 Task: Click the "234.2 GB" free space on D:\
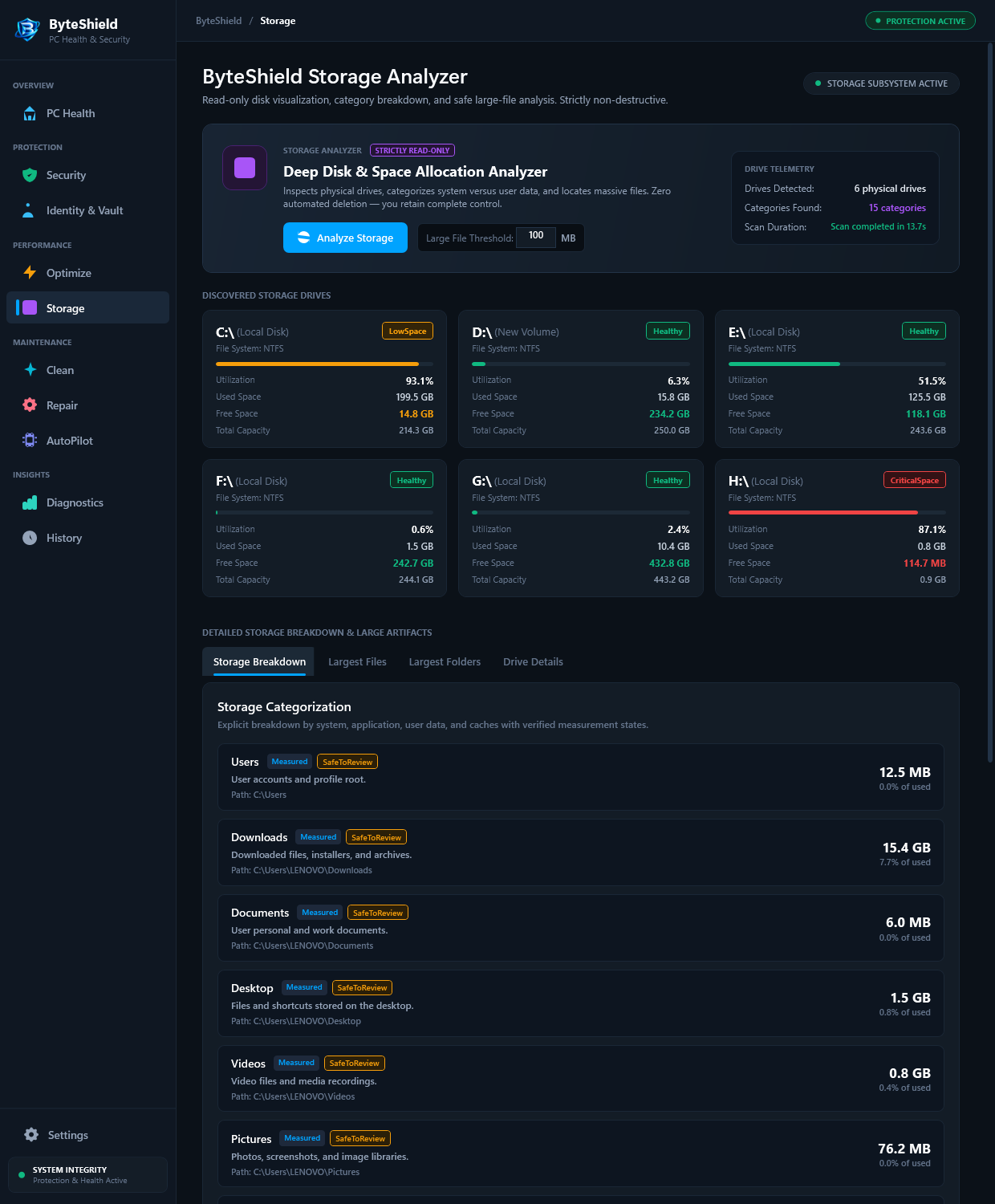pos(669,414)
